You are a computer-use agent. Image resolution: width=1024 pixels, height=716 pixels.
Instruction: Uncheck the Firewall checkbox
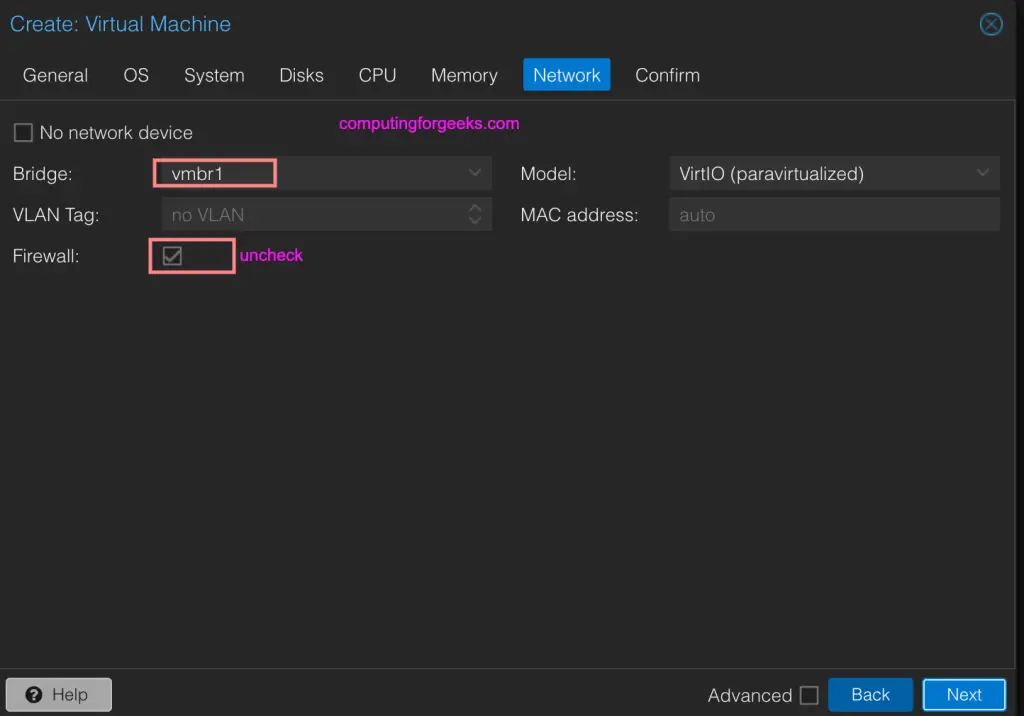[172, 256]
